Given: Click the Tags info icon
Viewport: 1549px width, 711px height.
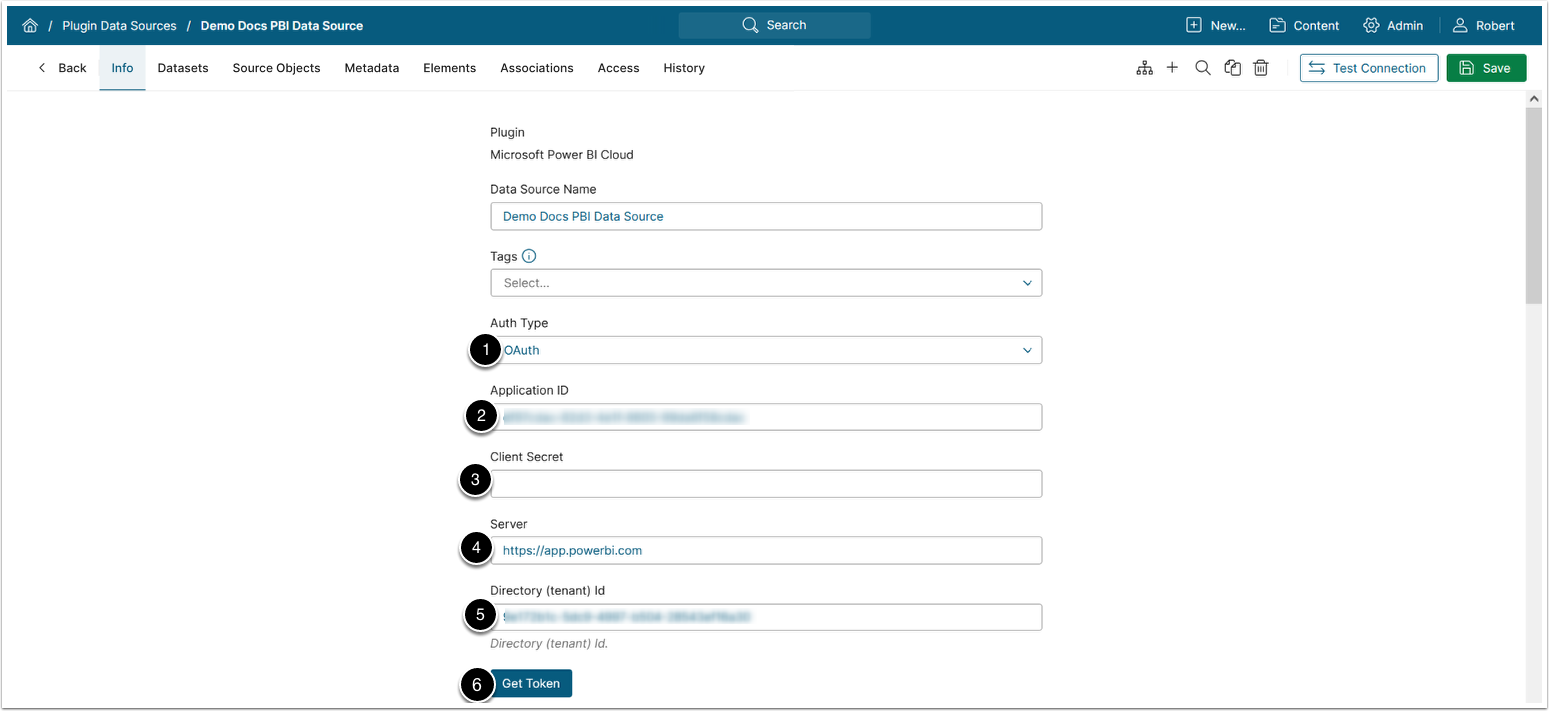Looking at the screenshot, I should [x=529, y=256].
